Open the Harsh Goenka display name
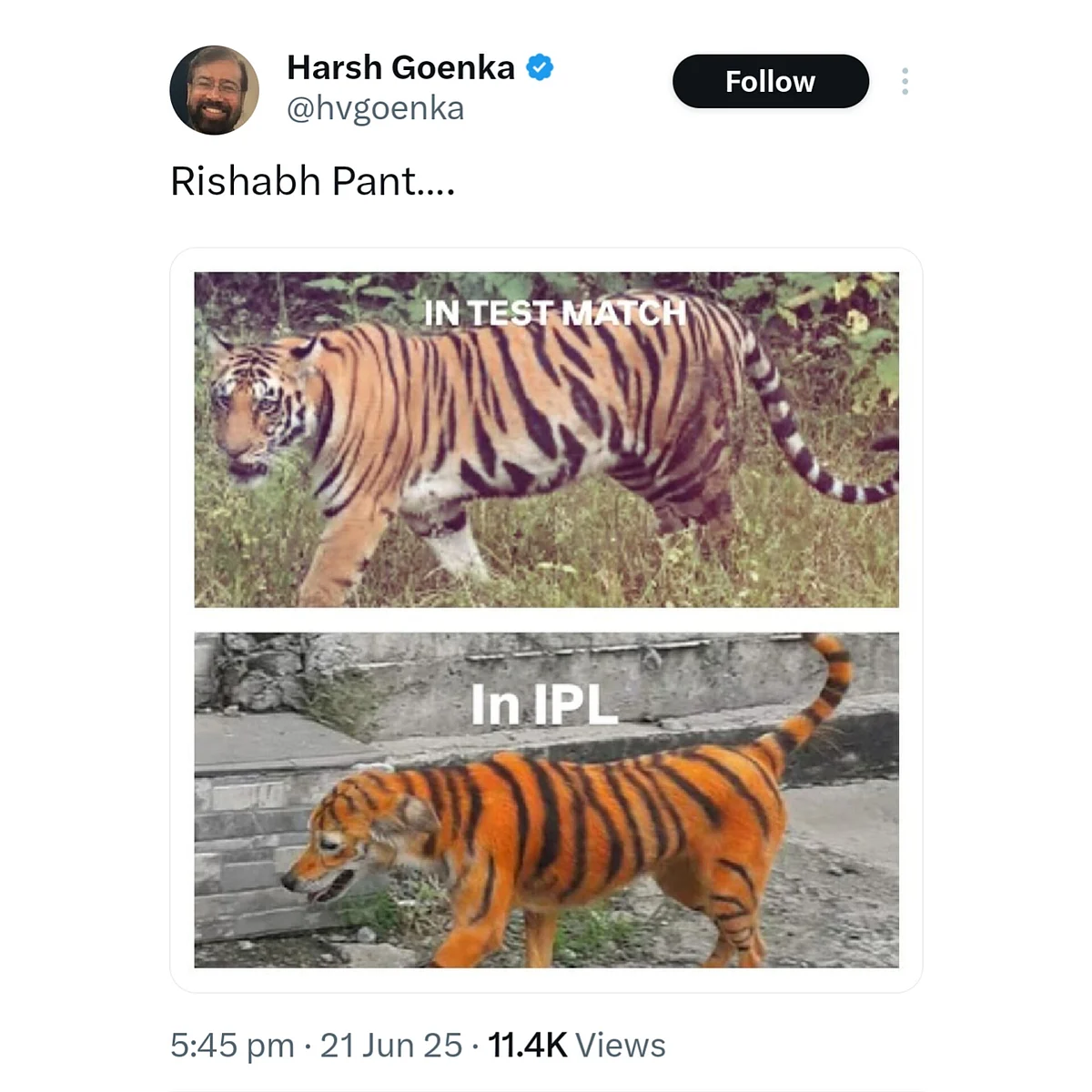 (x=400, y=67)
